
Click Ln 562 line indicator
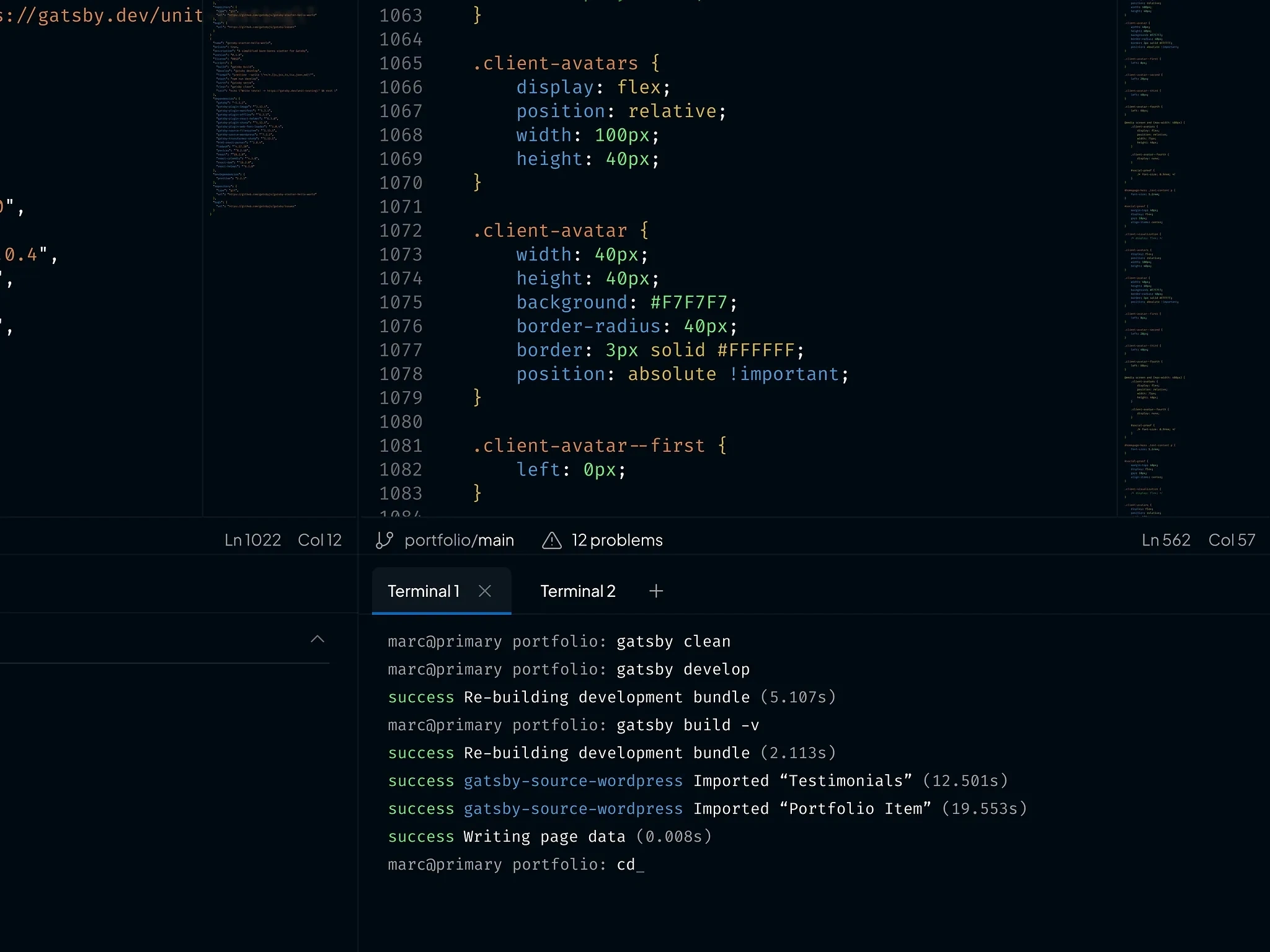(x=1166, y=540)
